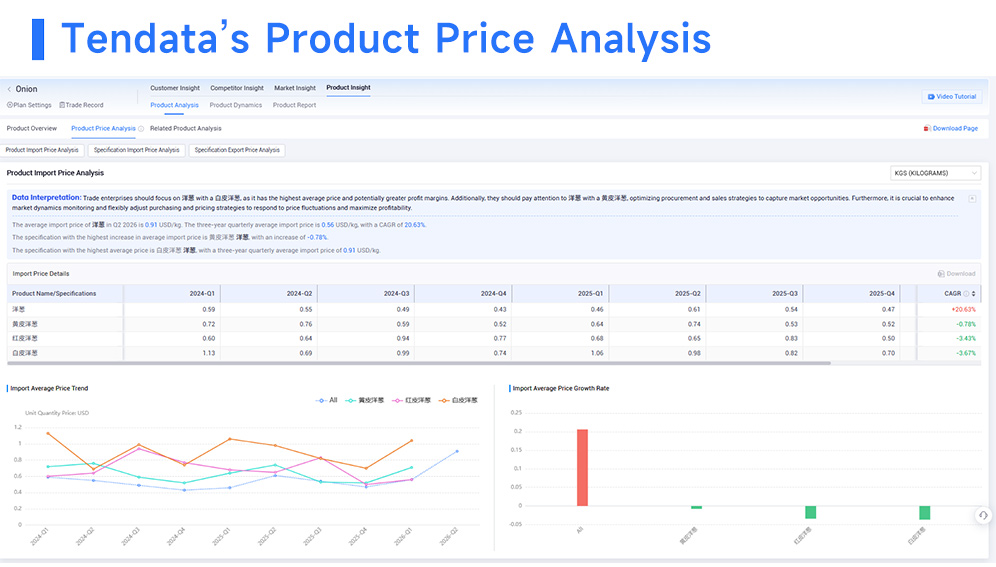Toggle the All series in chart legend
Viewport: 996px width, 567px height.
coord(326,401)
